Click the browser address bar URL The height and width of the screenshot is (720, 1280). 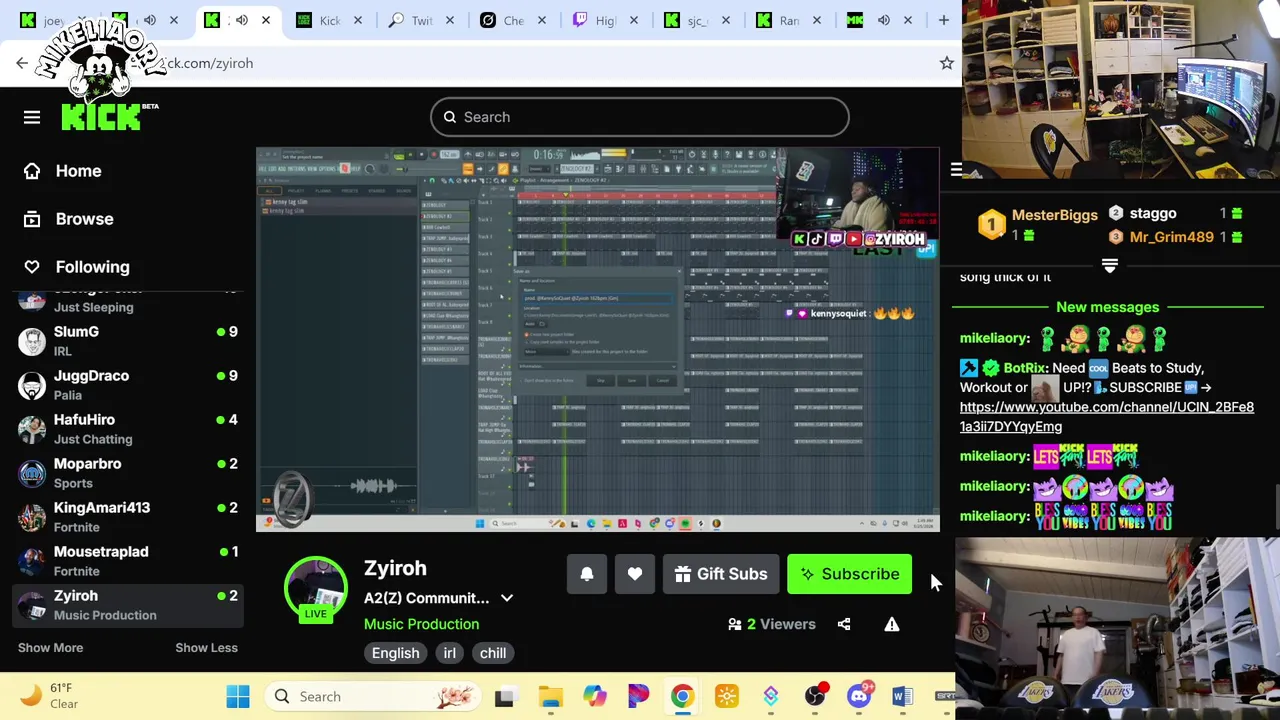click(x=210, y=63)
